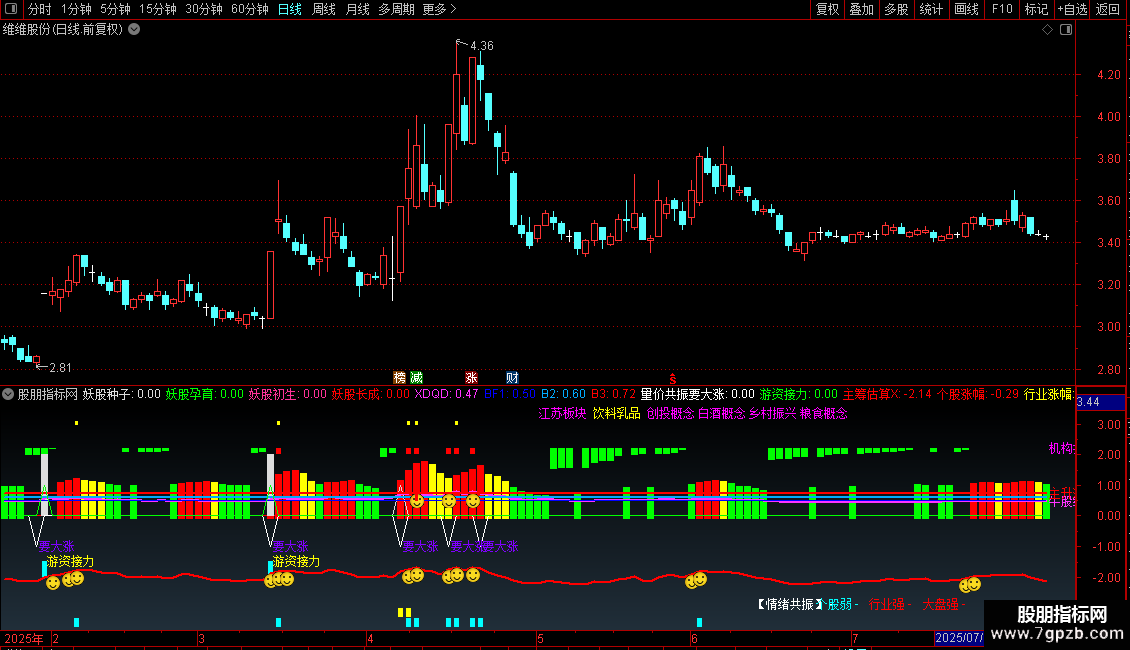Click the 统计 statistics button
The image size is (1130, 650).
tap(930, 9)
